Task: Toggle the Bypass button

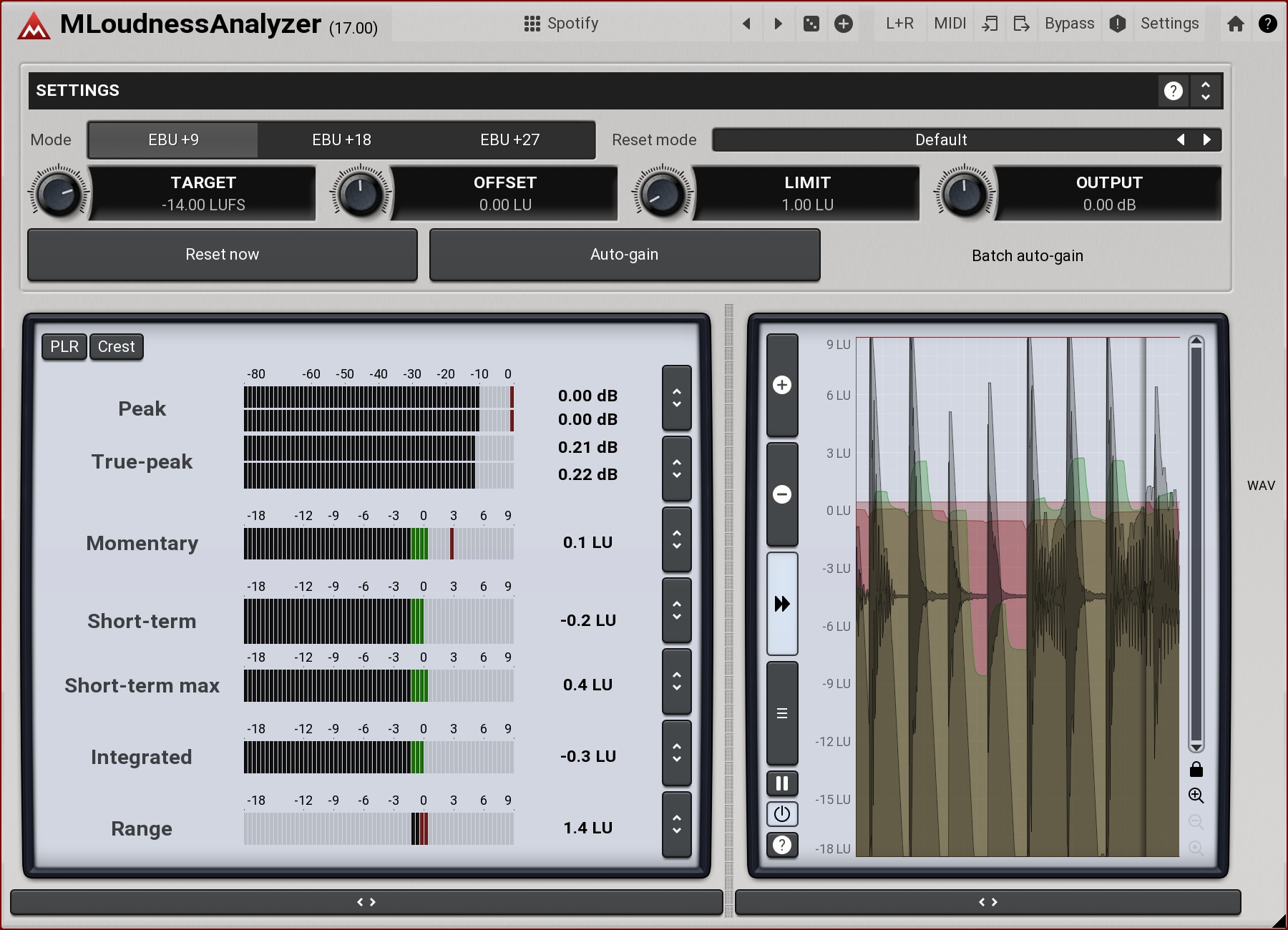Action: point(1069,24)
